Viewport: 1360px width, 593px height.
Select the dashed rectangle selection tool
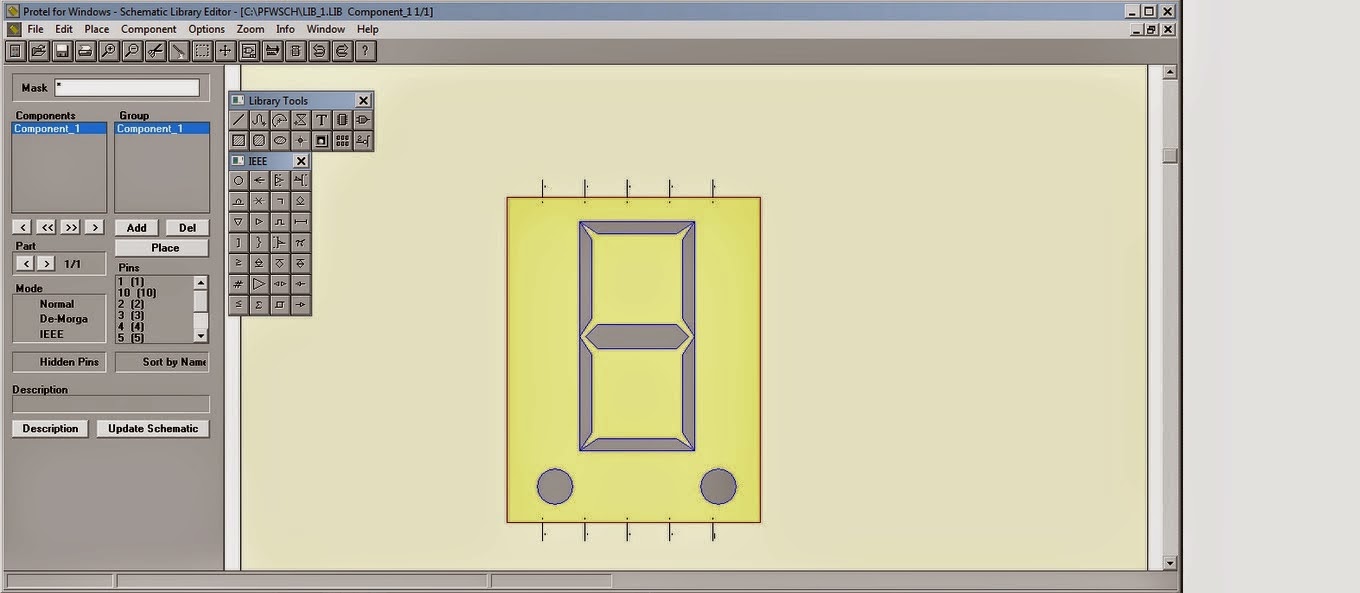point(202,51)
